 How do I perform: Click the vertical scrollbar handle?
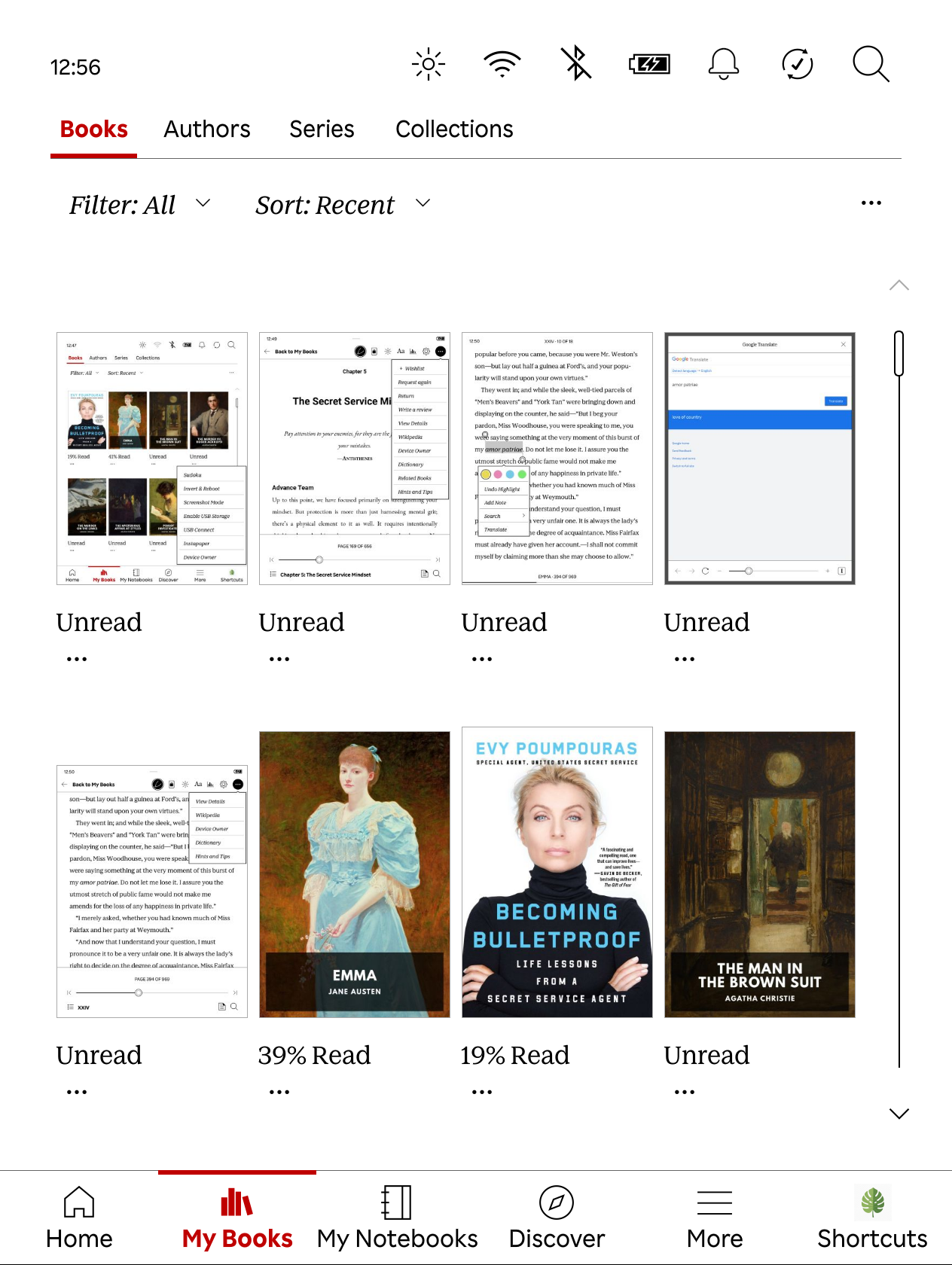click(899, 353)
